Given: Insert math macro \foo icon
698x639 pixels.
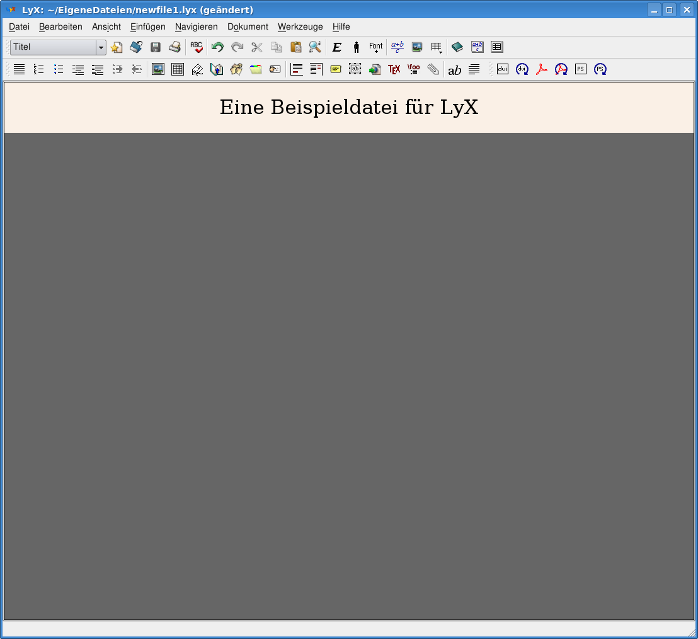Looking at the screenshot, I should pos(414,69).
